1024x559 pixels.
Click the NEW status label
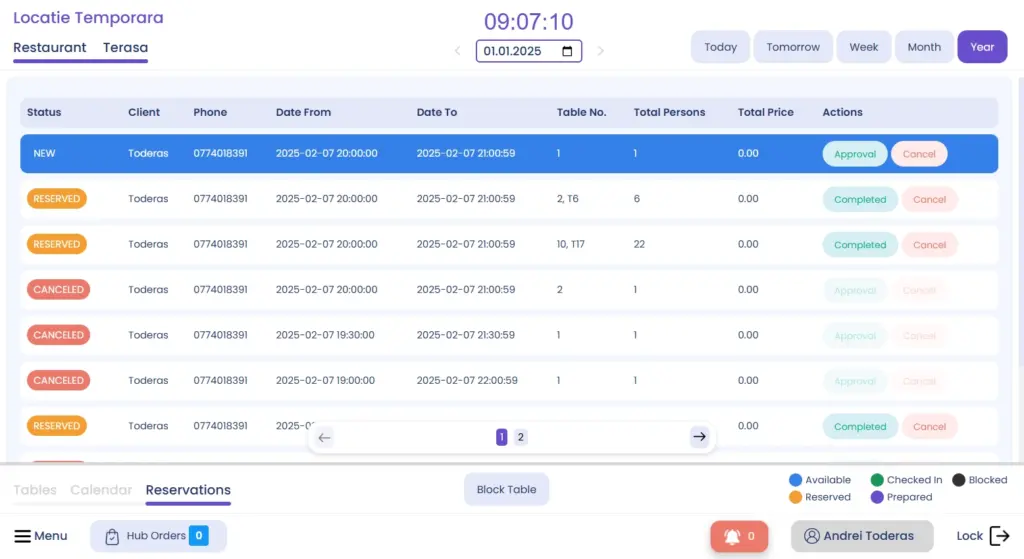pos(44,153)
